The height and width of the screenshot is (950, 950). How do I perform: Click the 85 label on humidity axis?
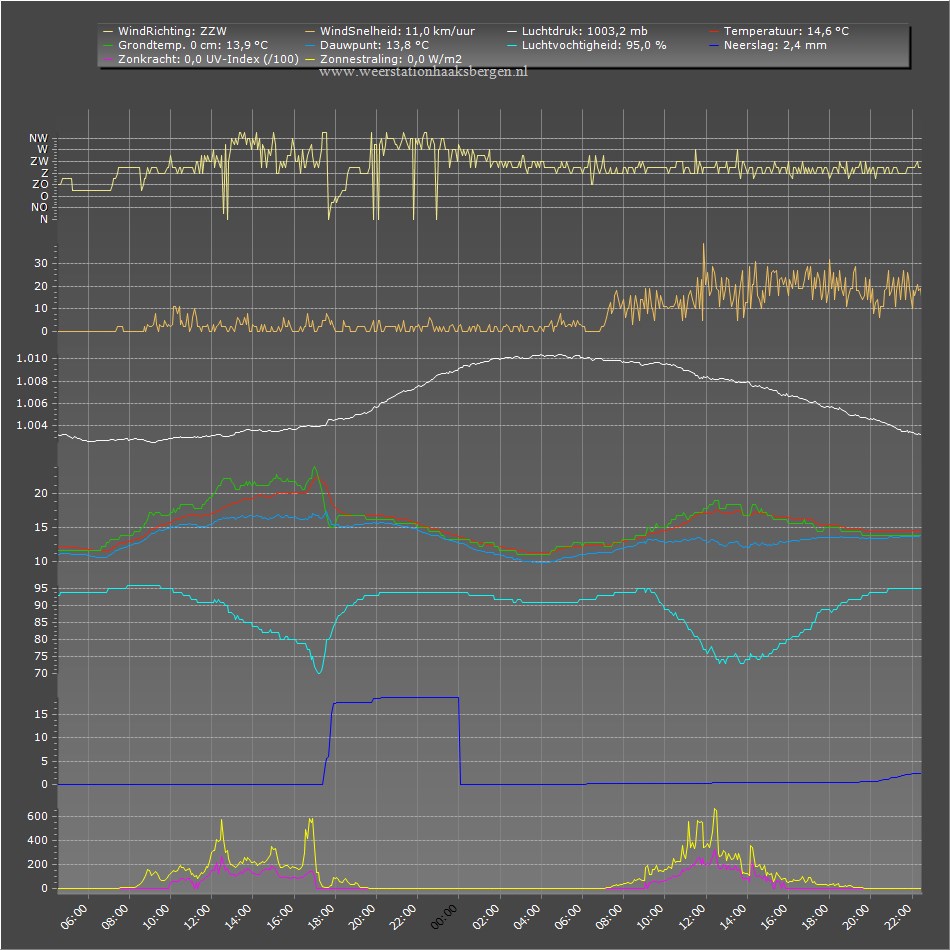(x=41, y=622)
